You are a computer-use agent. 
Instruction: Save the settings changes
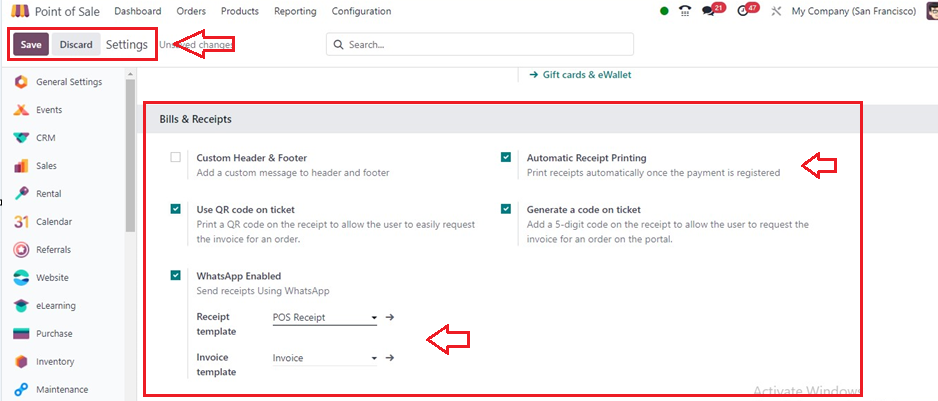coord(31,44)
